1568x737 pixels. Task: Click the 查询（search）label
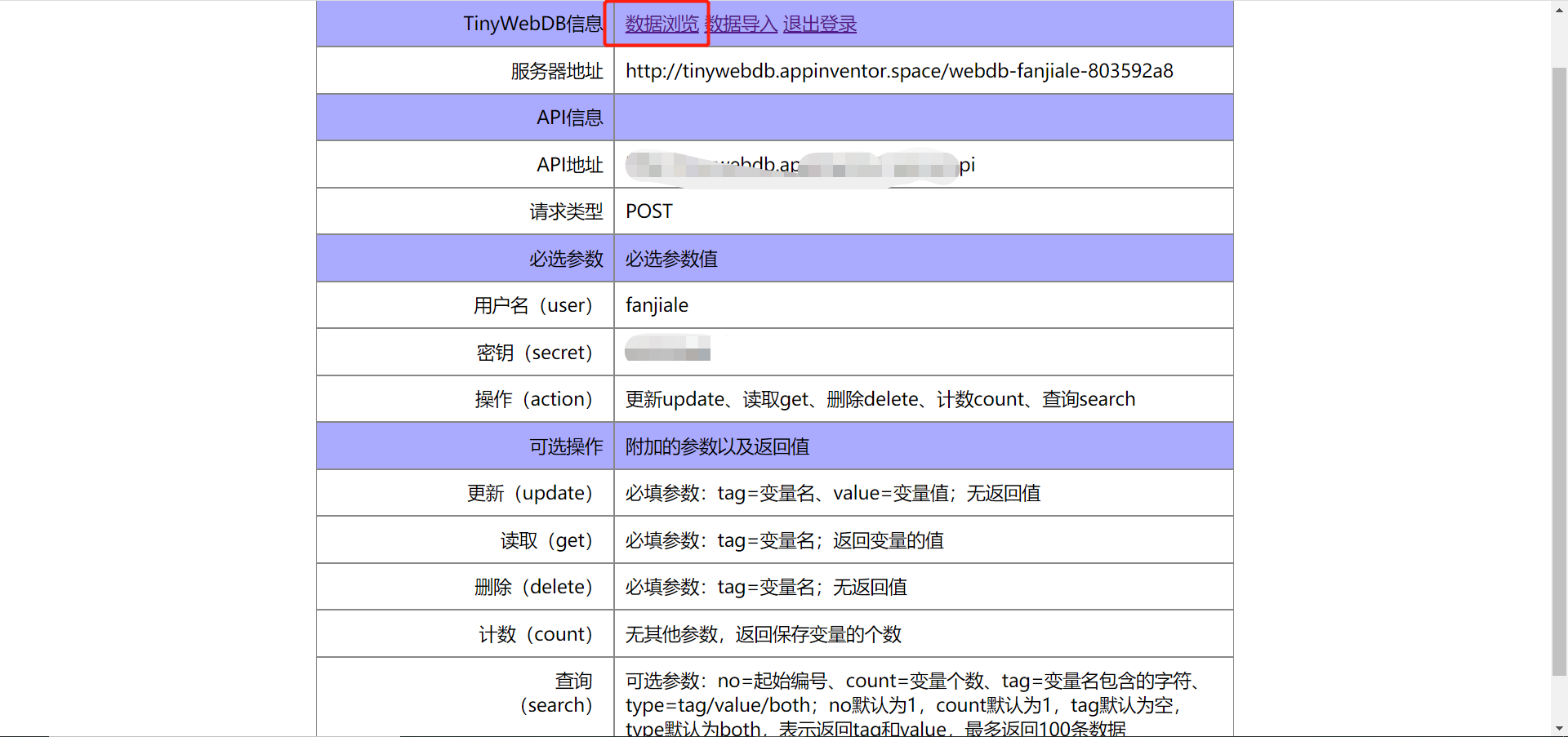pos(556,693)
